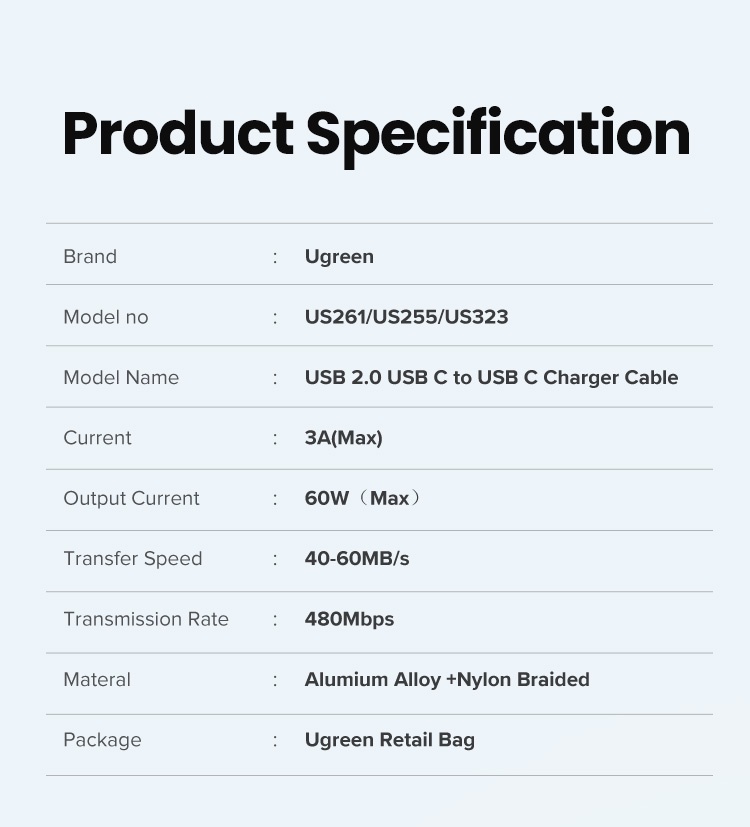Select the Model no label
Viewport: 750px width, 827px height.
coord(105,317)
